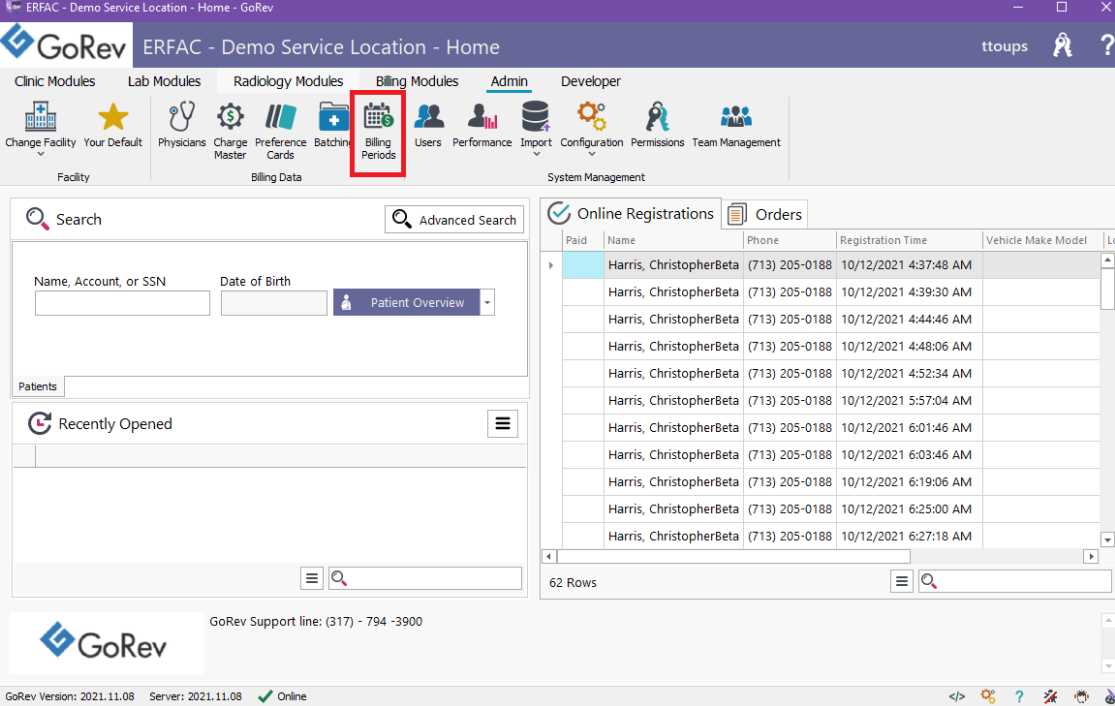The width and height of the screenshot is (1115, 706).
Task: Click the Advanced Search button
Action: point(454,220)
